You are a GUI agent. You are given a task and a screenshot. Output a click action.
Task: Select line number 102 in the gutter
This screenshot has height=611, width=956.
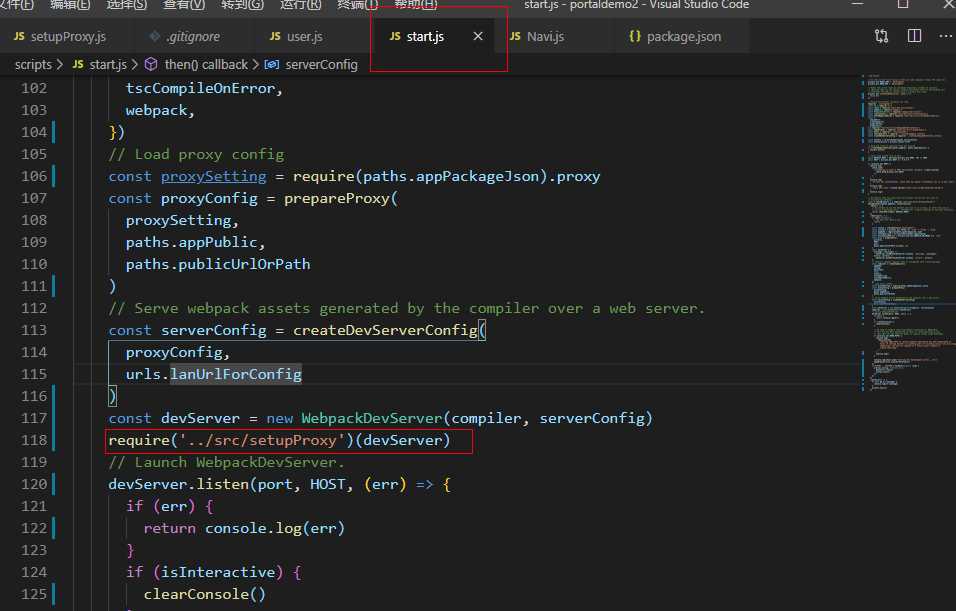click(34, 88)
